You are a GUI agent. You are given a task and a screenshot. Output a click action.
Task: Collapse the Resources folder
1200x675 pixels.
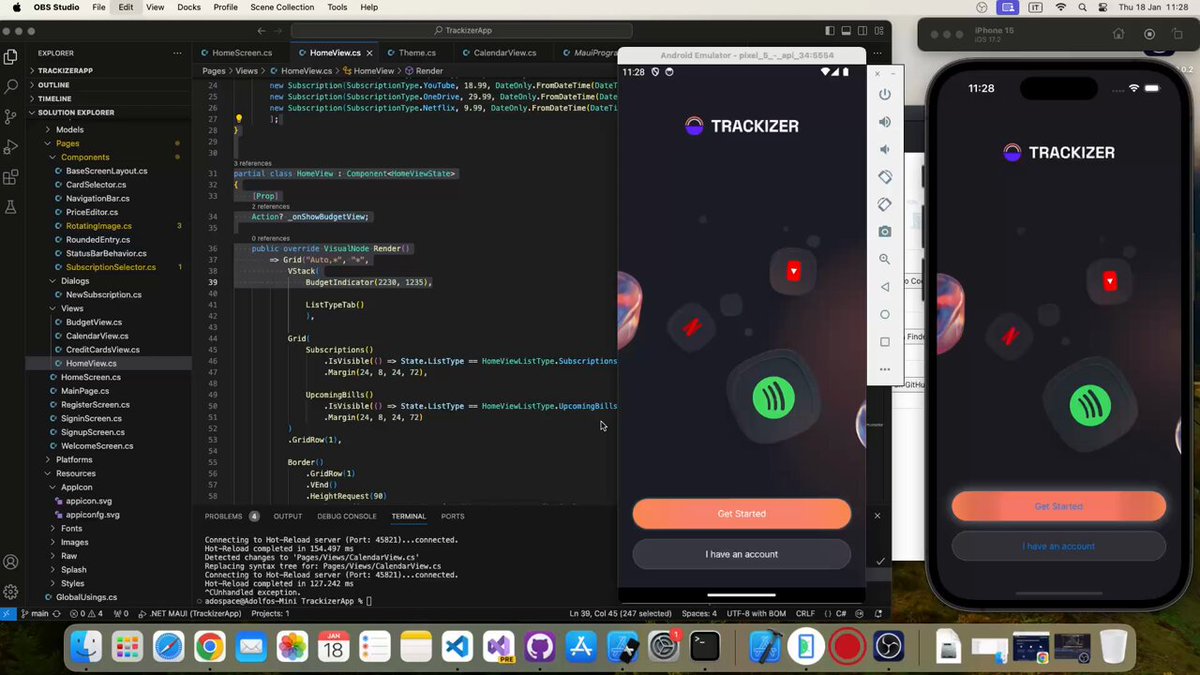tap(76, 474)
